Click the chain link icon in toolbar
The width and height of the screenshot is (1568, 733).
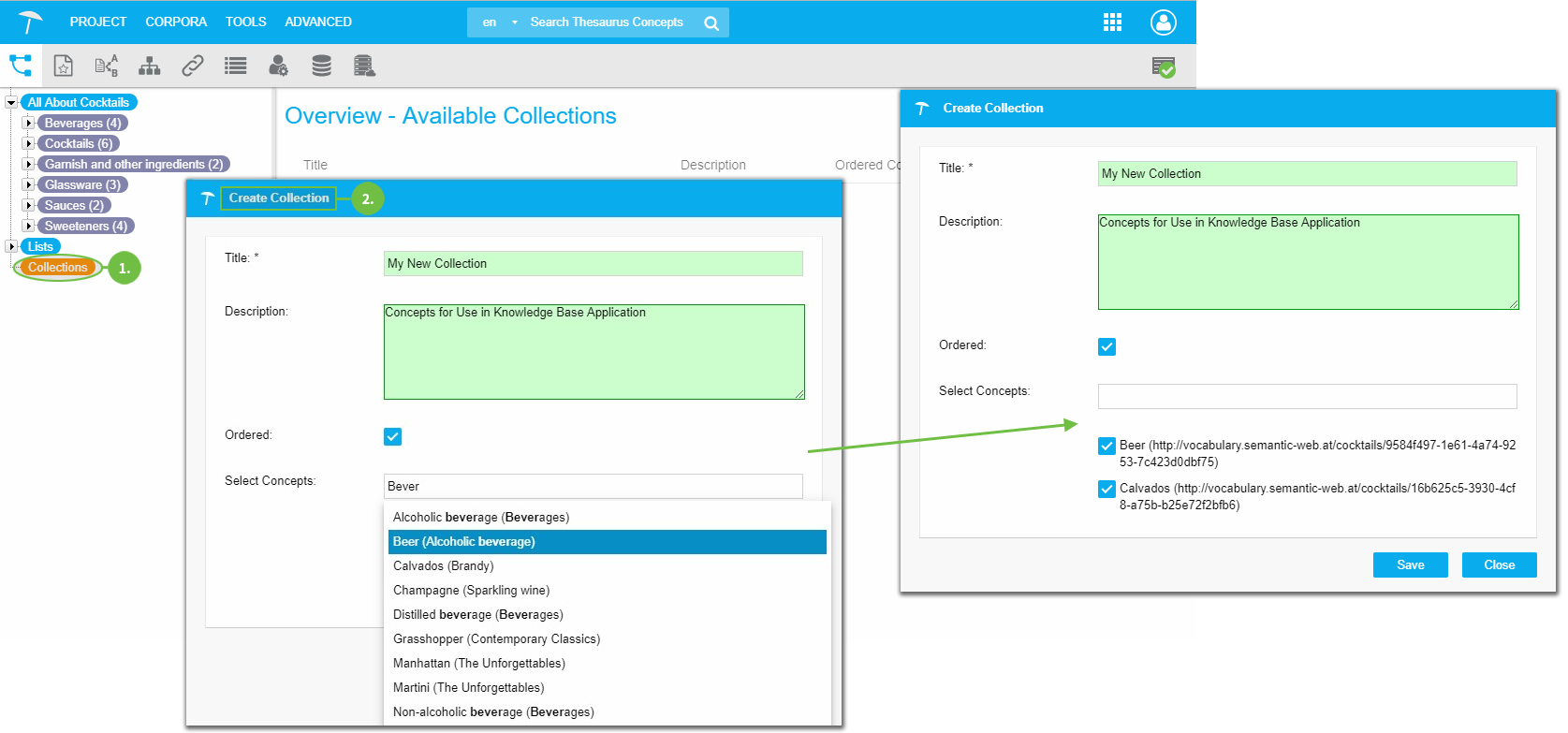tap(193, 66)
